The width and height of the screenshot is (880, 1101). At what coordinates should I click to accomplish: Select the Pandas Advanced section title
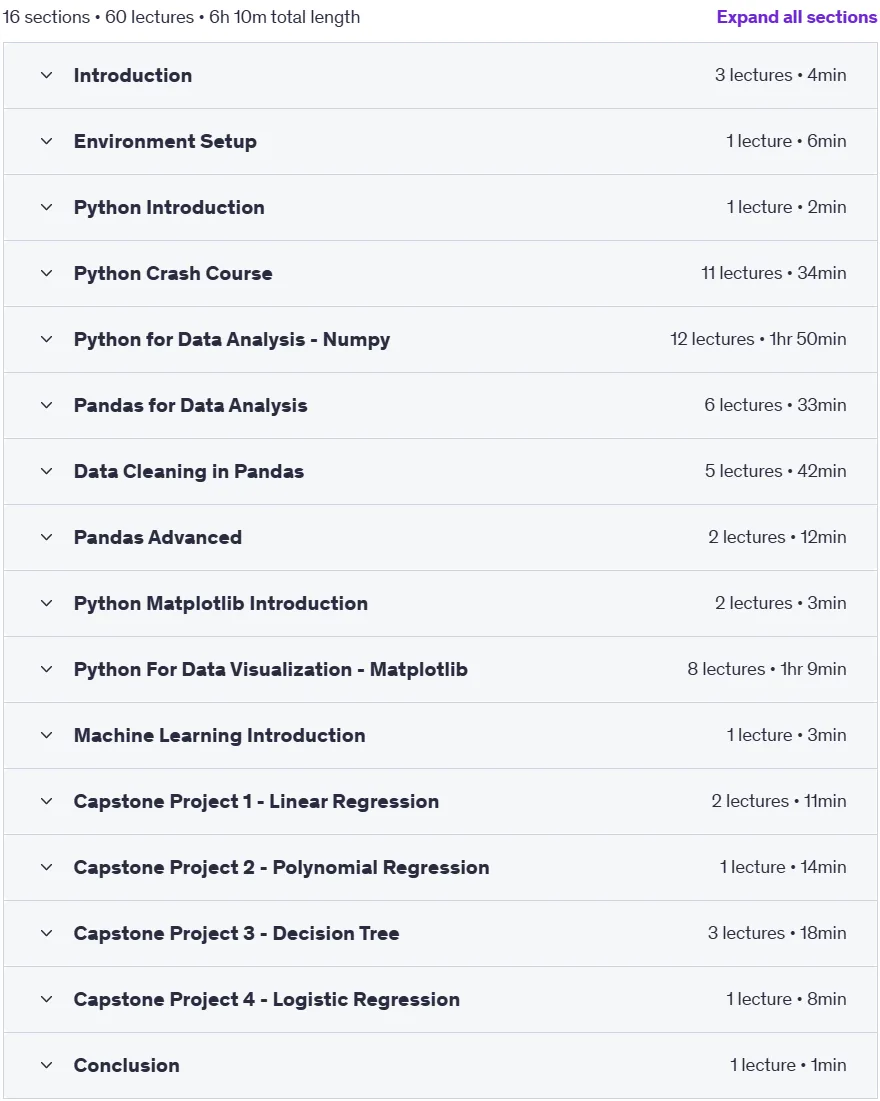(157, 537)
